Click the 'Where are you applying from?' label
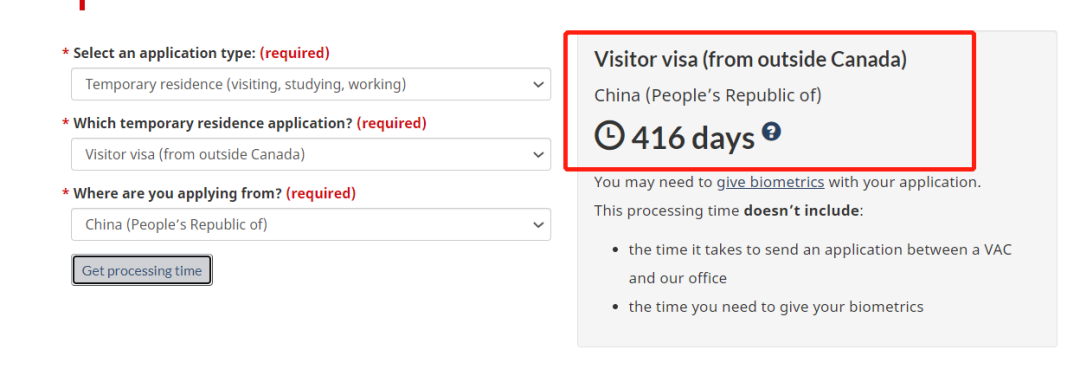Viewport: 1080px width, 369px height. pos(178,193)
